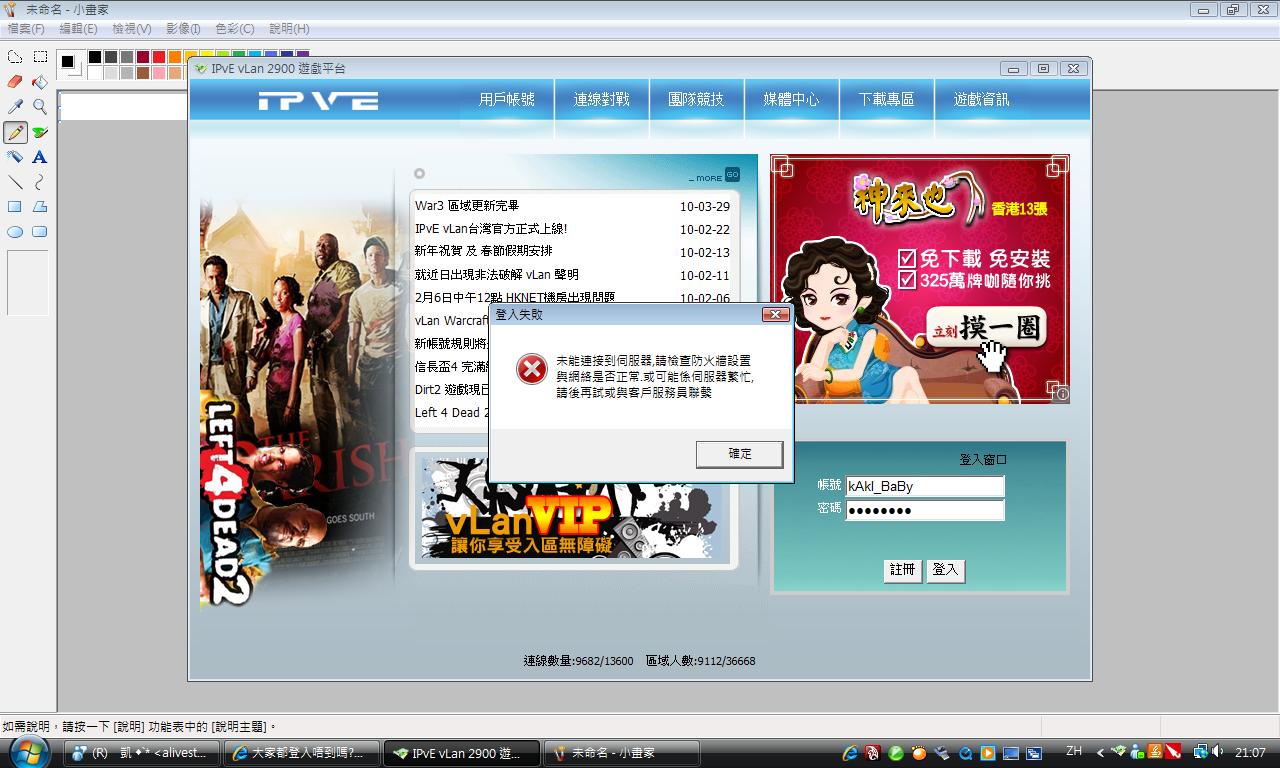Open the 影像(I) menu
The width and height of the screenshot is (1280, 768).
click(183, 29)
